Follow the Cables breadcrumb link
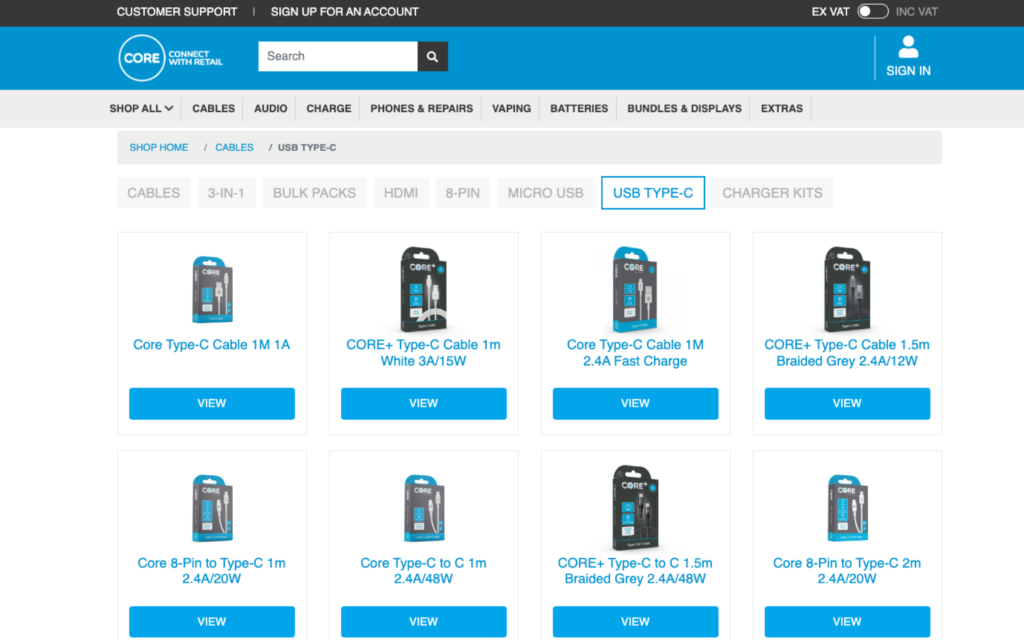The height and width of the screenshot is (640, 1024). [x=234, y=148]
